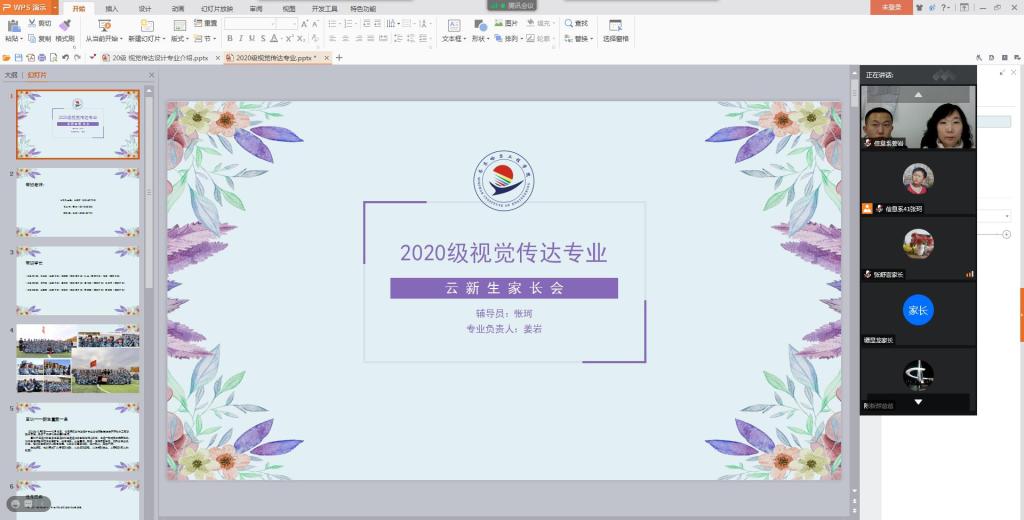This screenshot has height=520, width=1024.
Task: Click the Find (查找) icon
Action: click(x=576, y=22)
